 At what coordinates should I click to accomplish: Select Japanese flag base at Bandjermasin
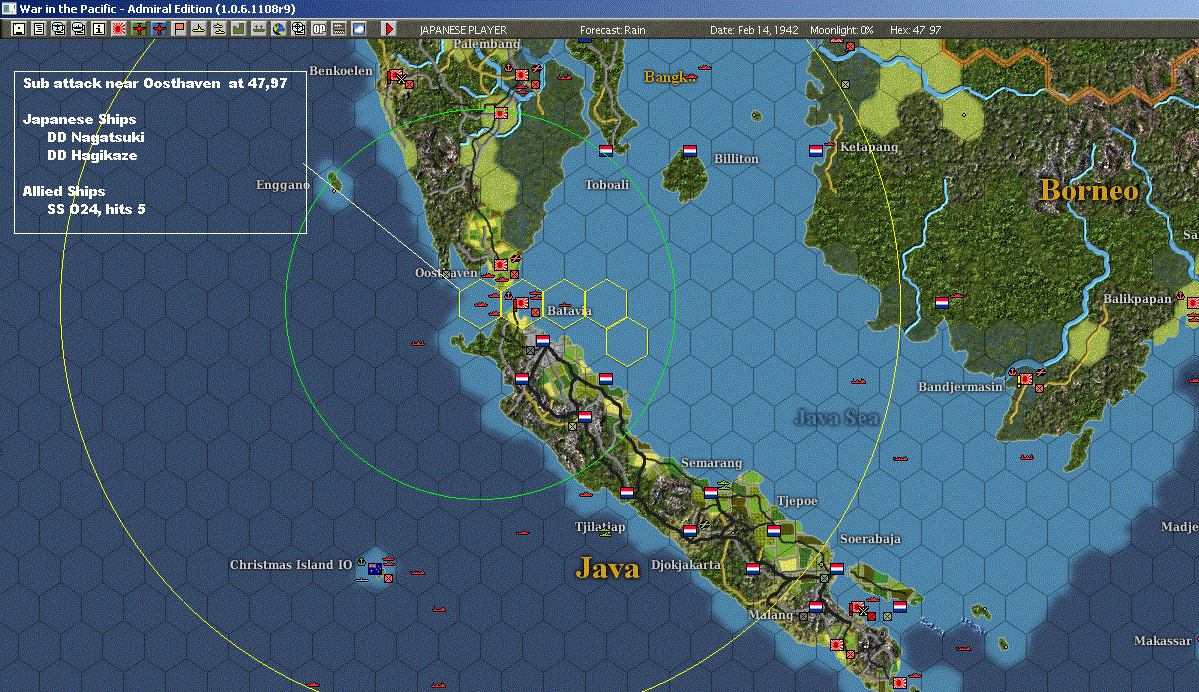(1025, 378)
